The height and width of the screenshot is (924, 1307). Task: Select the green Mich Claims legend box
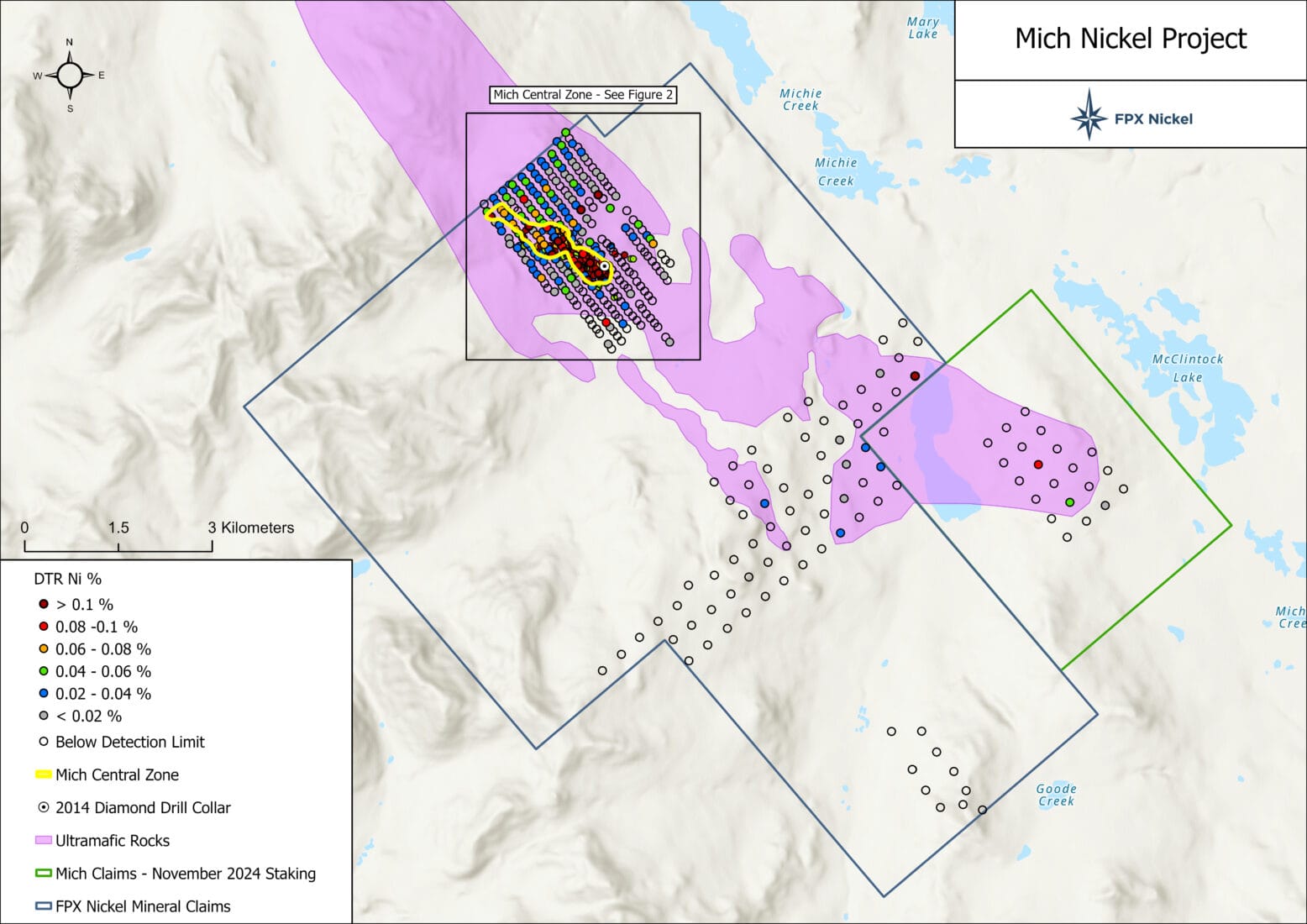[x=44, y=874]
